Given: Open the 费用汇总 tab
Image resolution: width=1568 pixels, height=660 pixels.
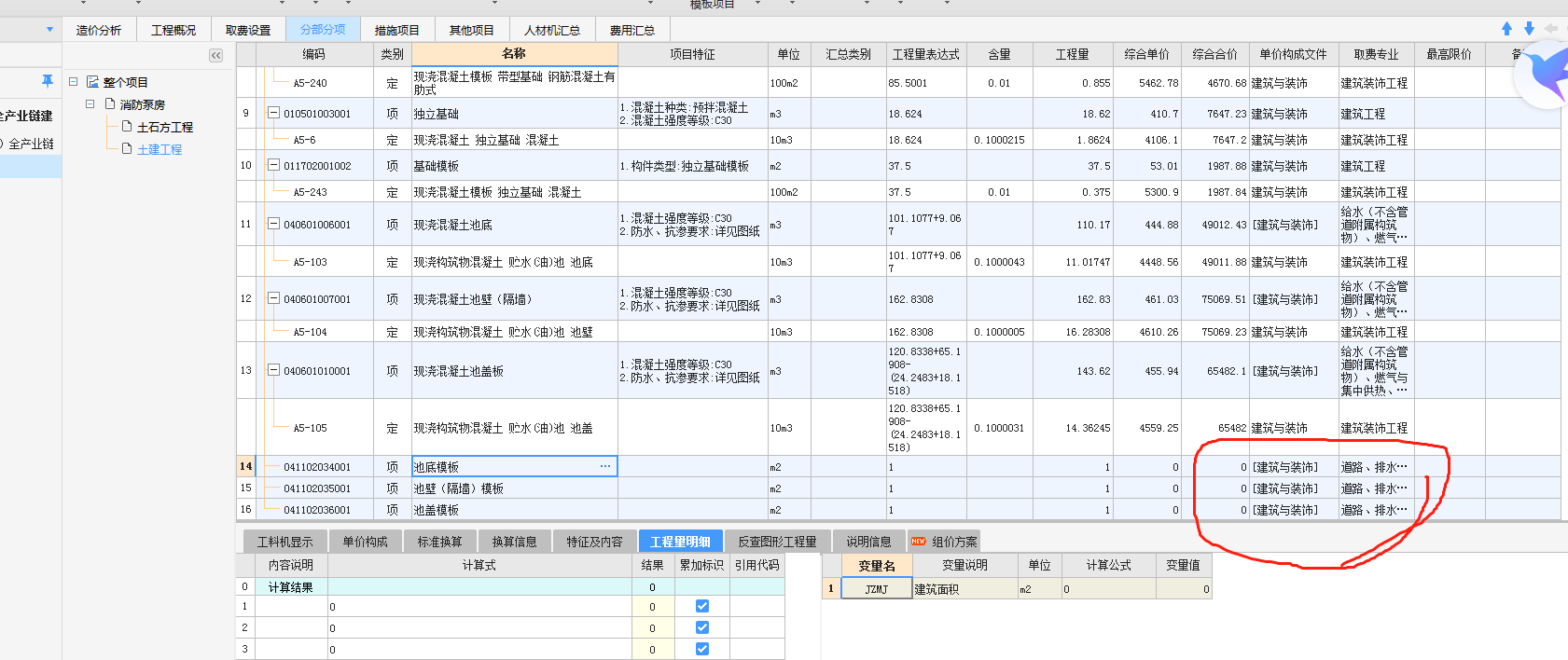Looking at the screenshot, I should (632, 30).
